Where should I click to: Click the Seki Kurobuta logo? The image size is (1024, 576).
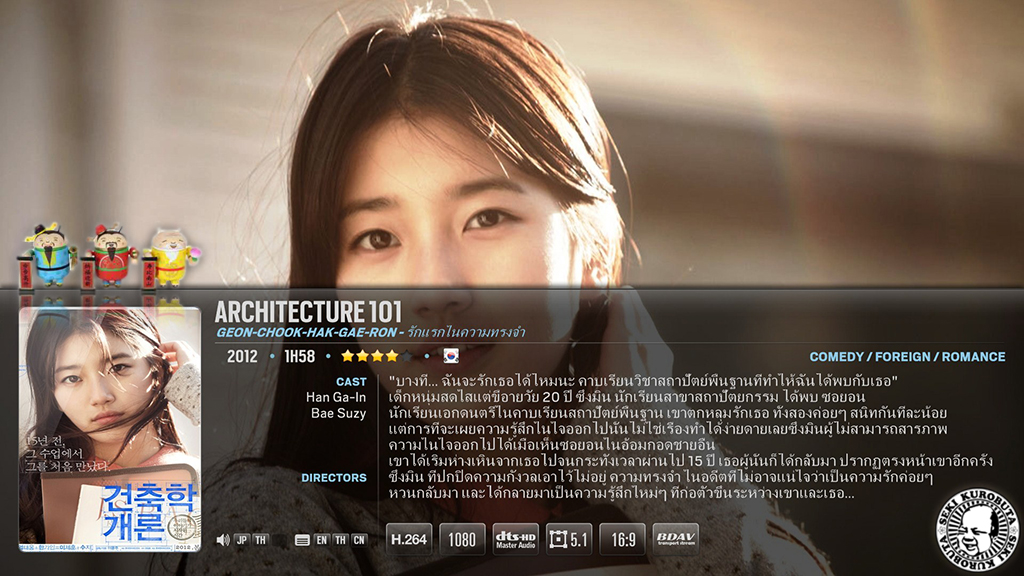point(977,527)
